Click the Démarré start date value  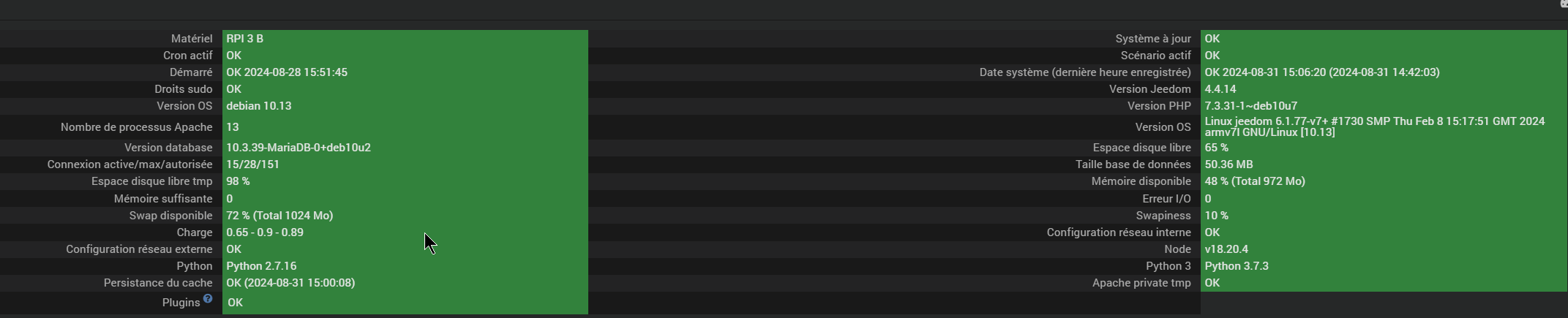pos(287,72)
